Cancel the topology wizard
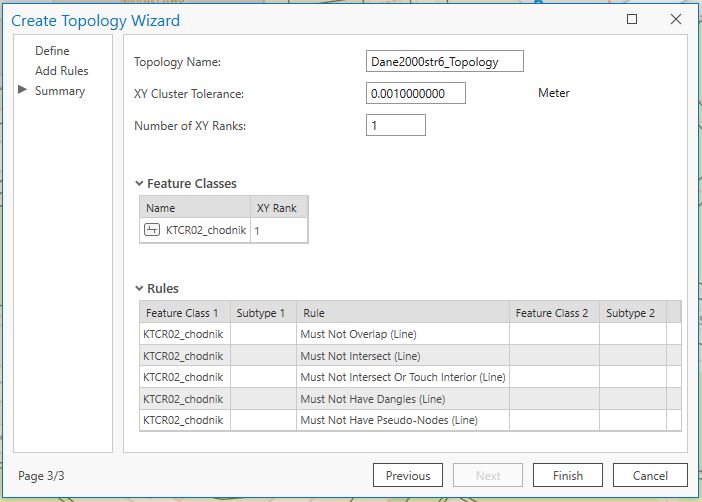Viewport: 702px width, 502px height. 650,475
